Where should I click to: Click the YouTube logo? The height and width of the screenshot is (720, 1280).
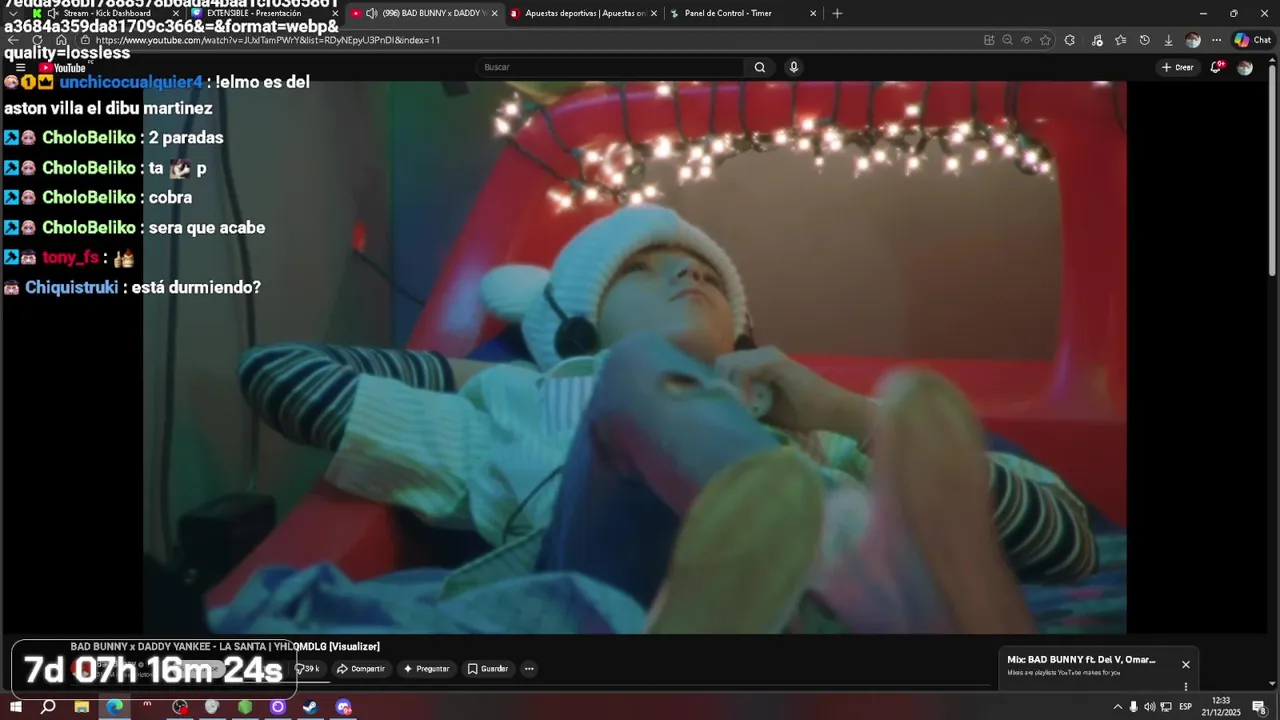point(62,68)
